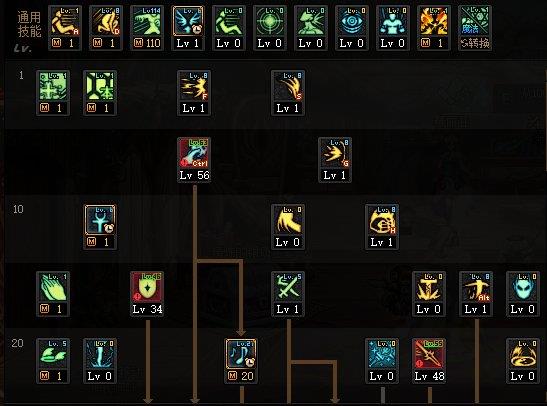Click the blue eye skill icon
This screenshot has height=406, width=547.
[352, 21]
